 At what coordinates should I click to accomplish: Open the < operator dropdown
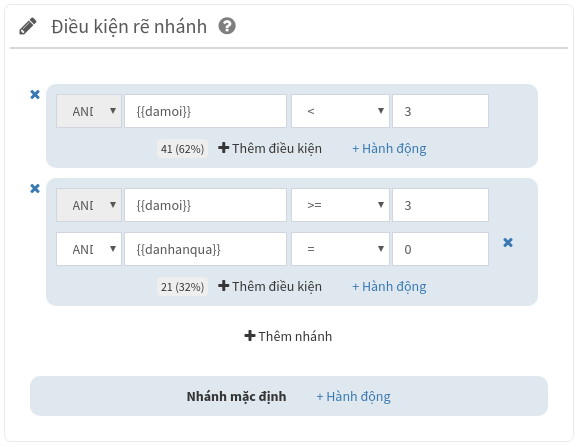point(340,111)
